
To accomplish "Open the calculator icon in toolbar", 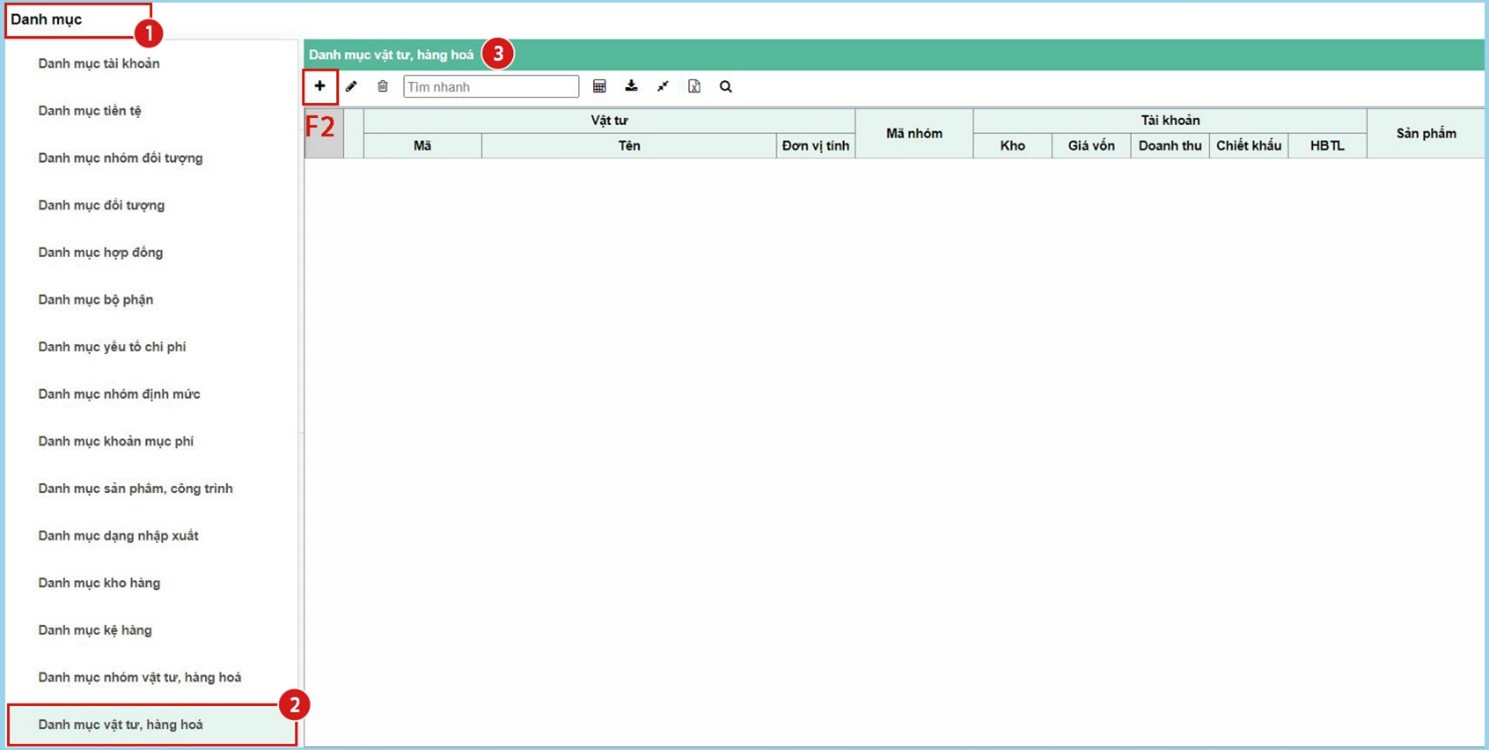I will coord(599,87).
